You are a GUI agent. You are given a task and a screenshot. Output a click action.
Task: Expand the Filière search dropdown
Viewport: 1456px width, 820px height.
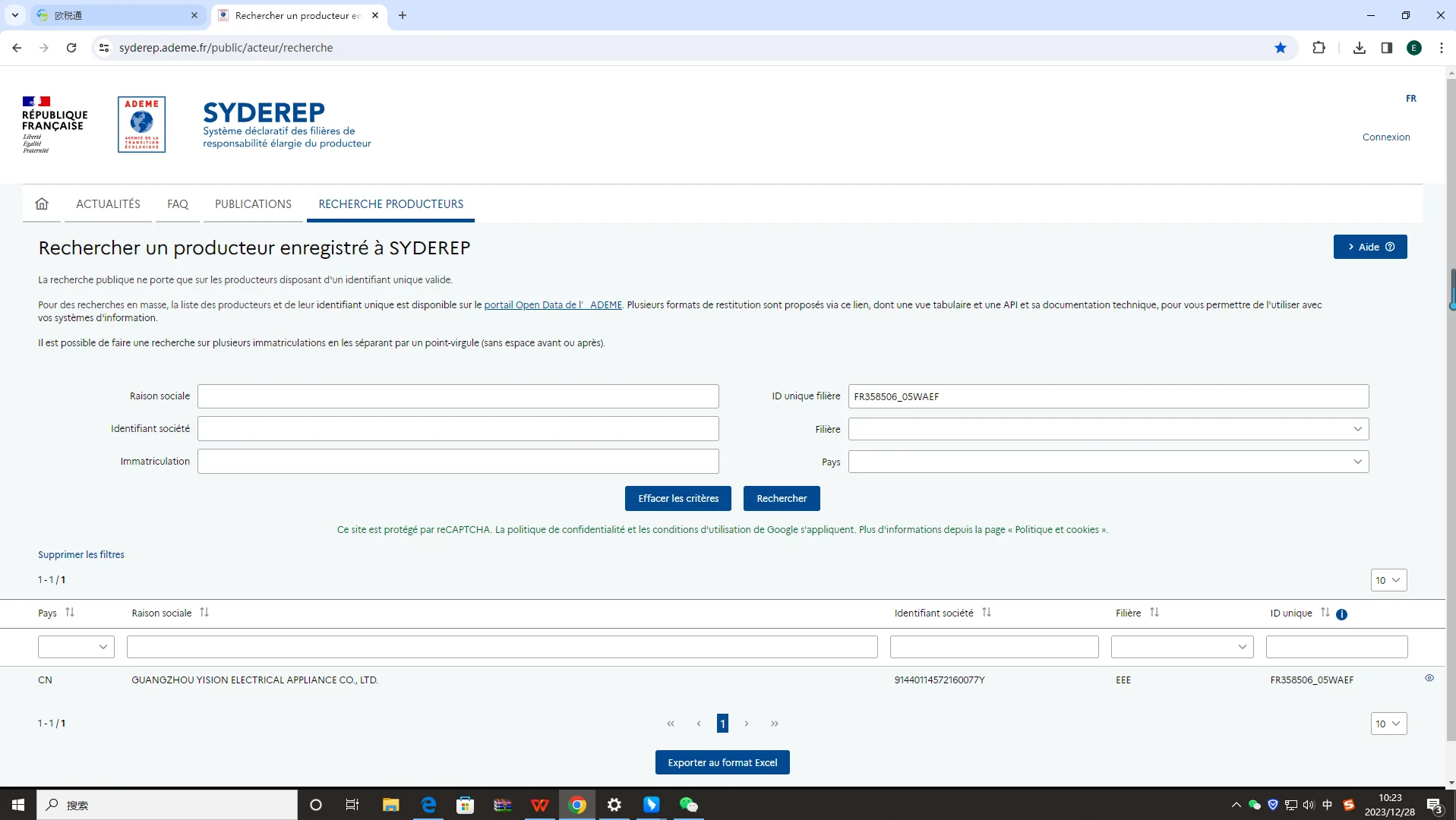point(1107,429)
